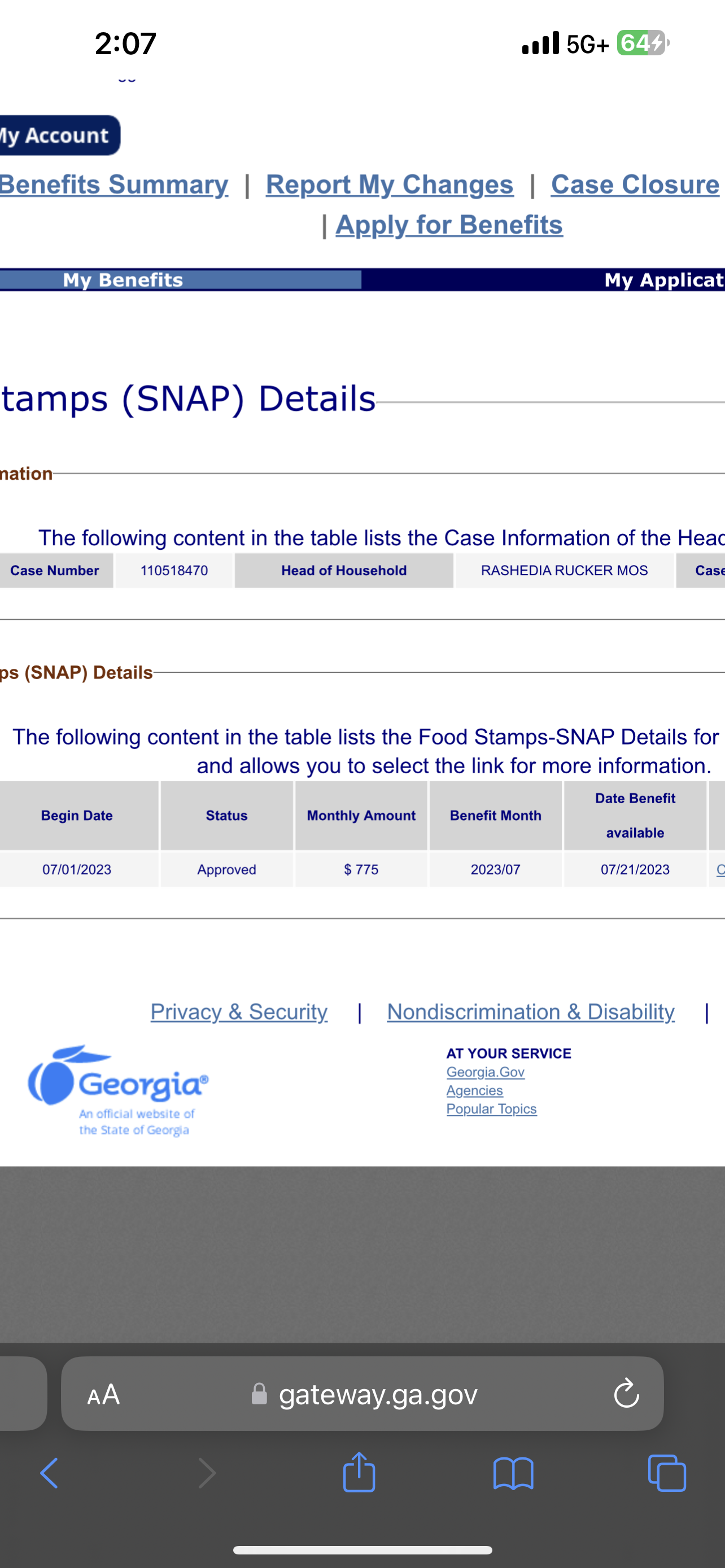Tap the Georgia peach logo
The image size is (725, 1568).
point(118,1089)
